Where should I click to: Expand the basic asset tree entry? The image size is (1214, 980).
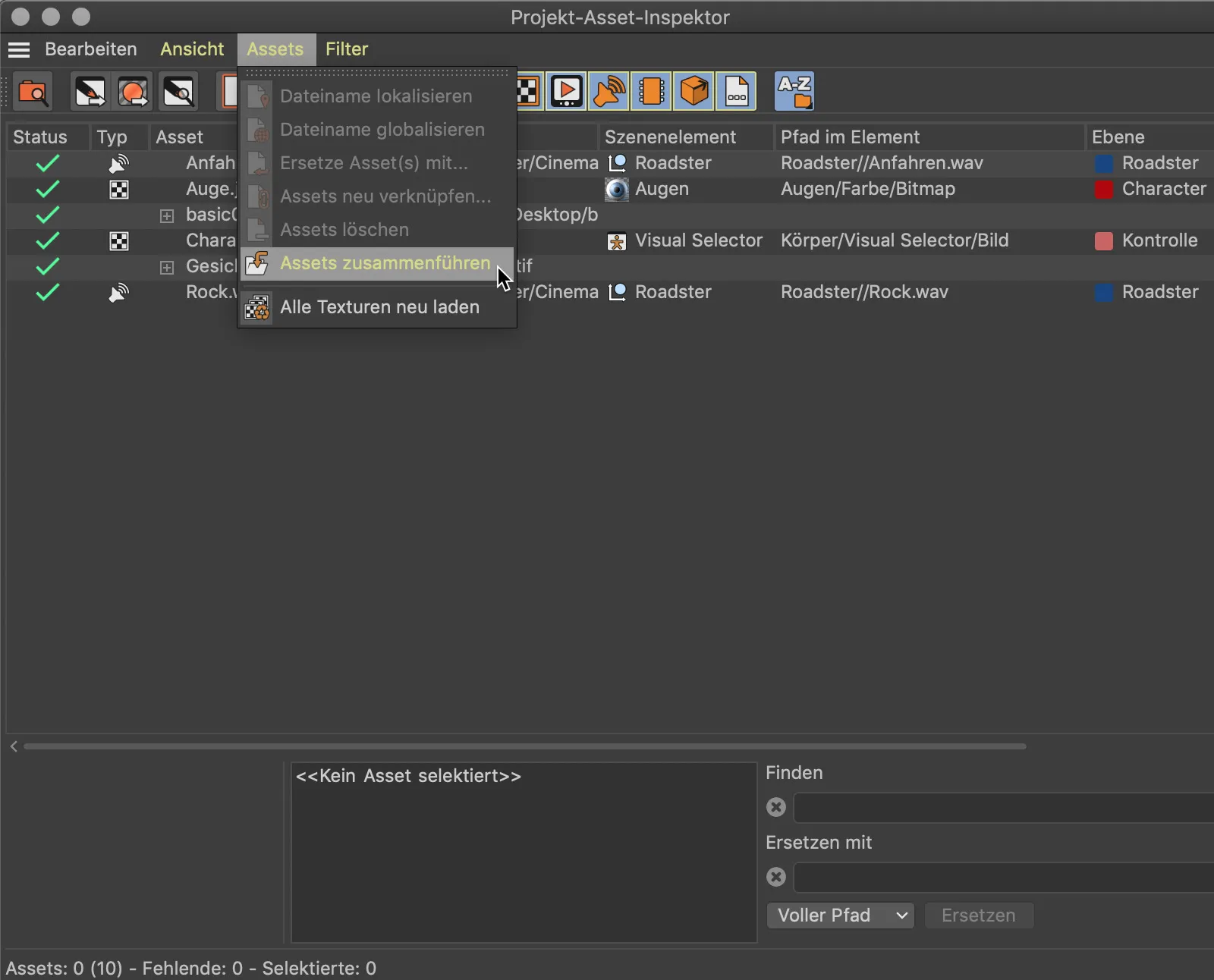pyautogui.click(x=166, y=215)
